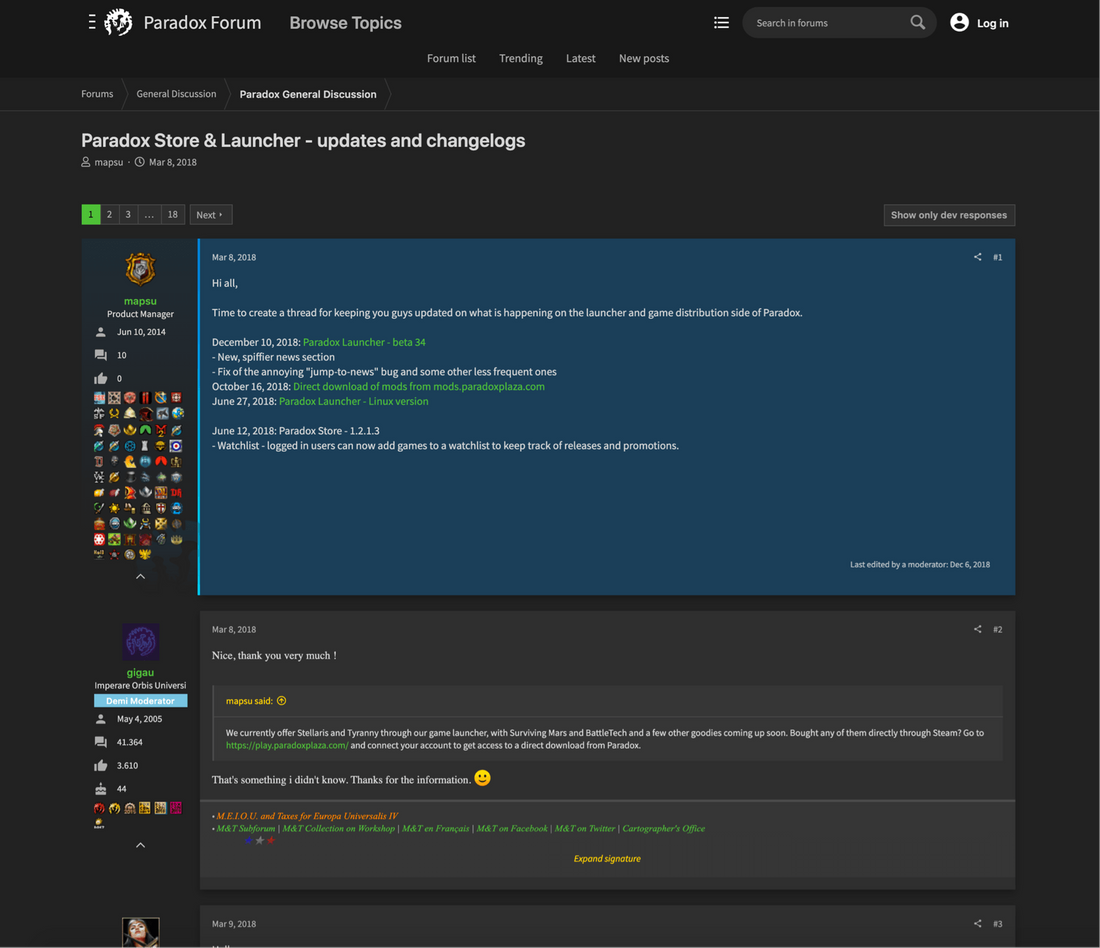The width and height of the screenshot is (1100, 948).
Task: Click mapsu's avatar badge
Action: [140, 269]
